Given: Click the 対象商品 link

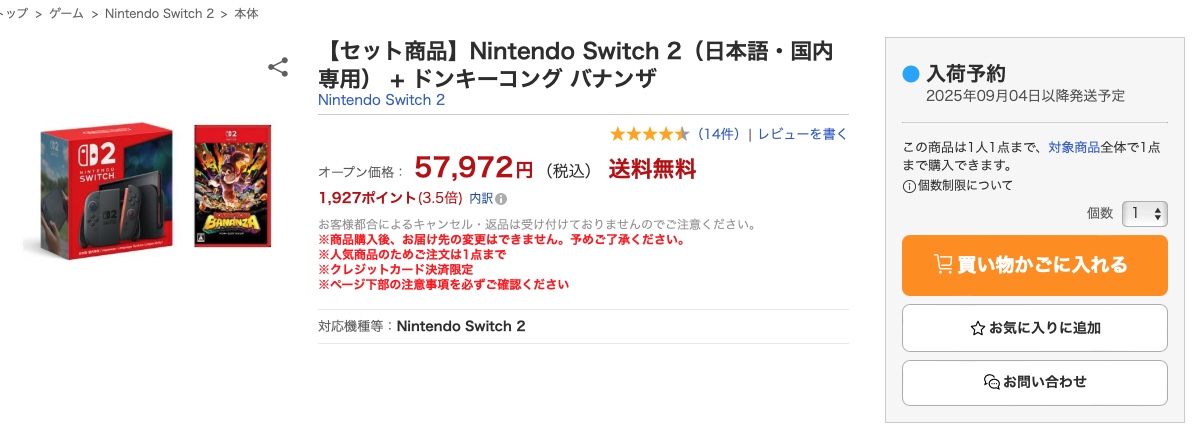Looking at the screenshot, I should (x=1074, y=147).
